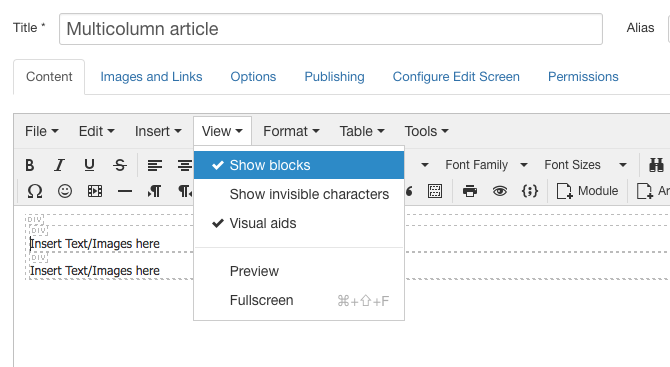Switch to the Options tab
Image resolution: width=670 pixels, height=367 pixels.
click(x=253, y=76)
